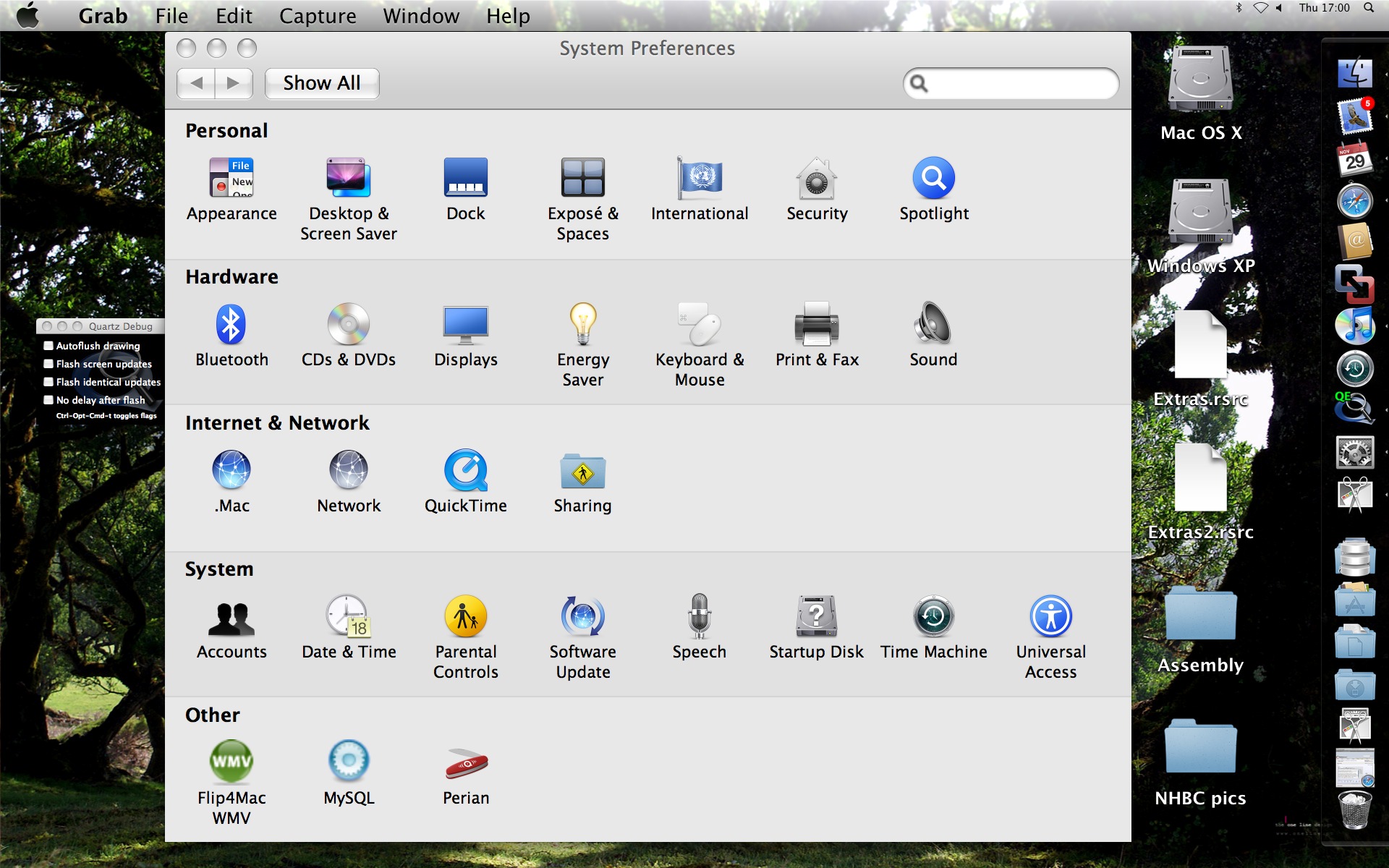Open the Sharing preference pane

pos(582,471)
